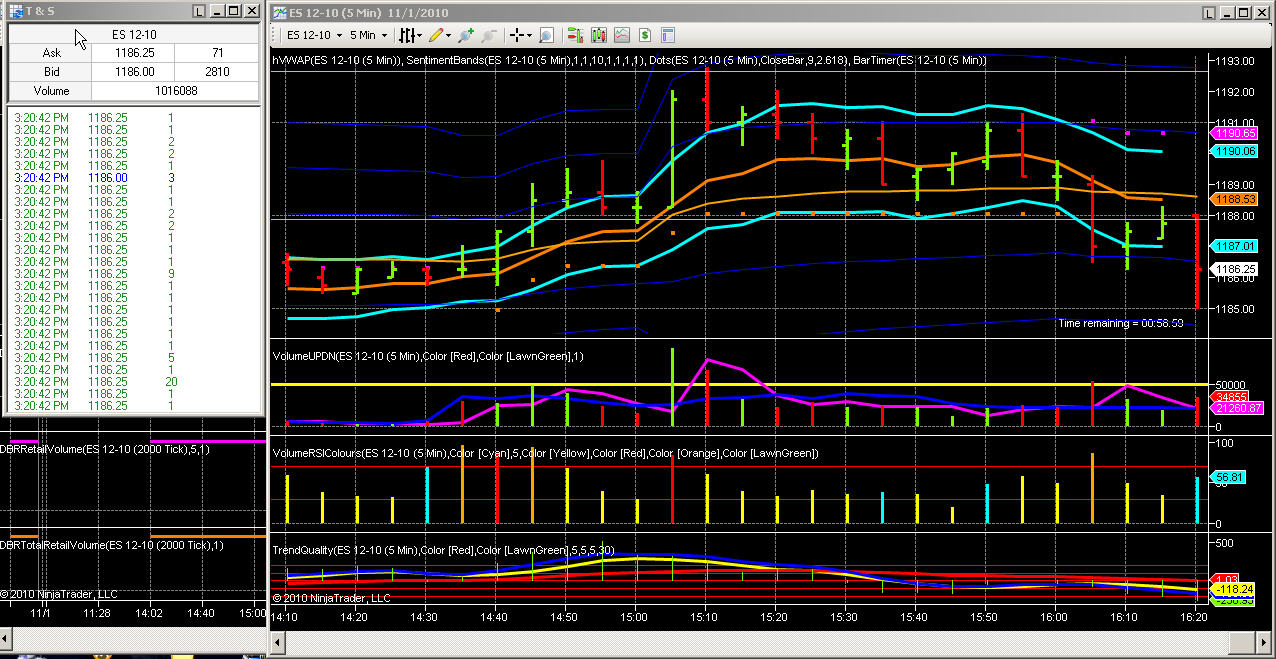Select the trade row with size 5
The image size is (1276, 659).
[134, 357]
